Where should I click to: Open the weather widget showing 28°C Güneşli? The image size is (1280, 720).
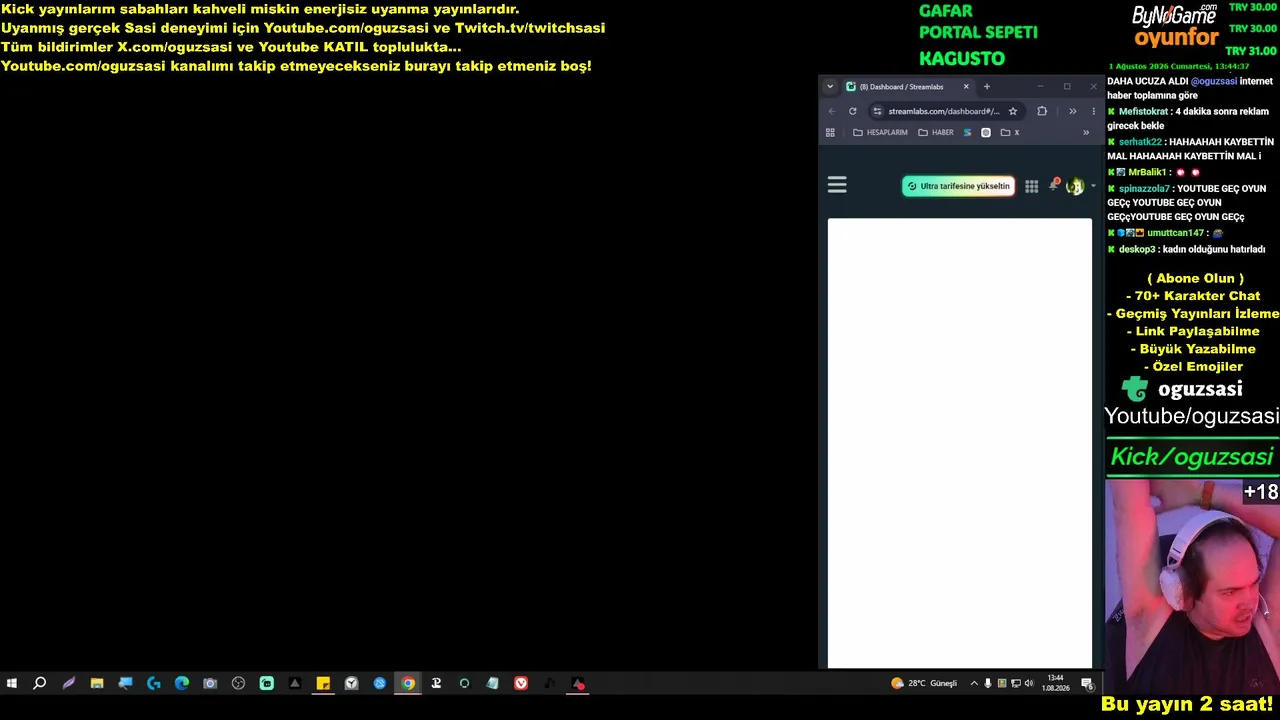click(924, 684)
